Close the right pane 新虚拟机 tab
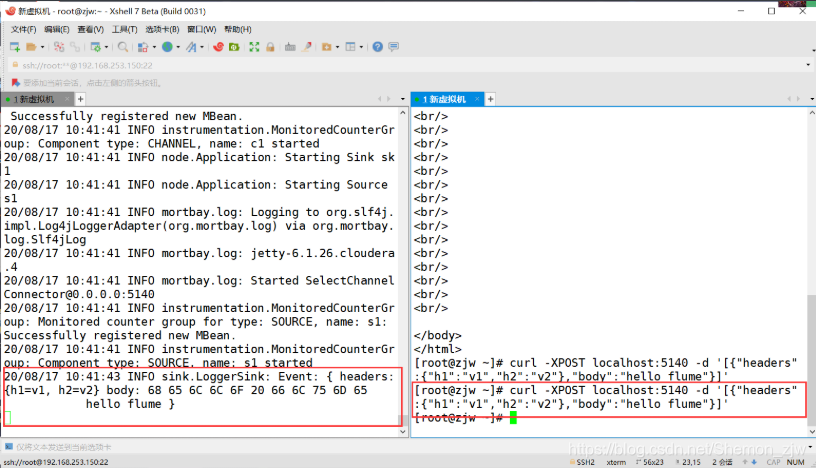 click(x=477, y=99)
